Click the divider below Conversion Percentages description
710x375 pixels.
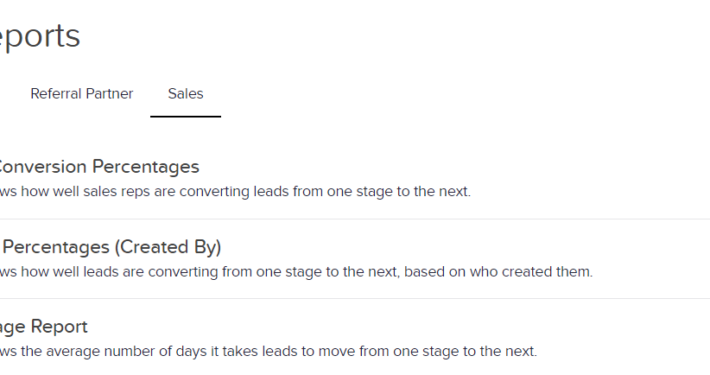coord(355,219)
